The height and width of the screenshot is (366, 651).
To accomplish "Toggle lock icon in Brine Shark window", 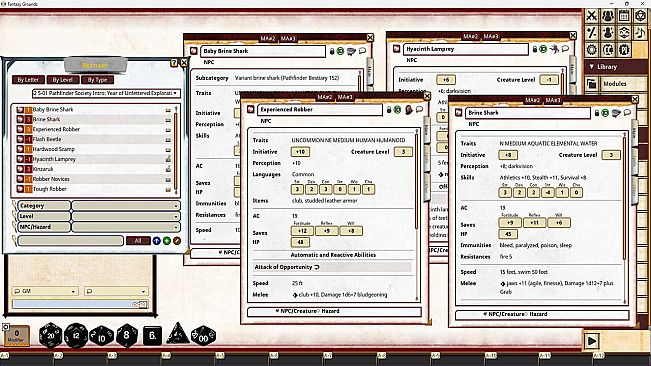I will [597, 113].
